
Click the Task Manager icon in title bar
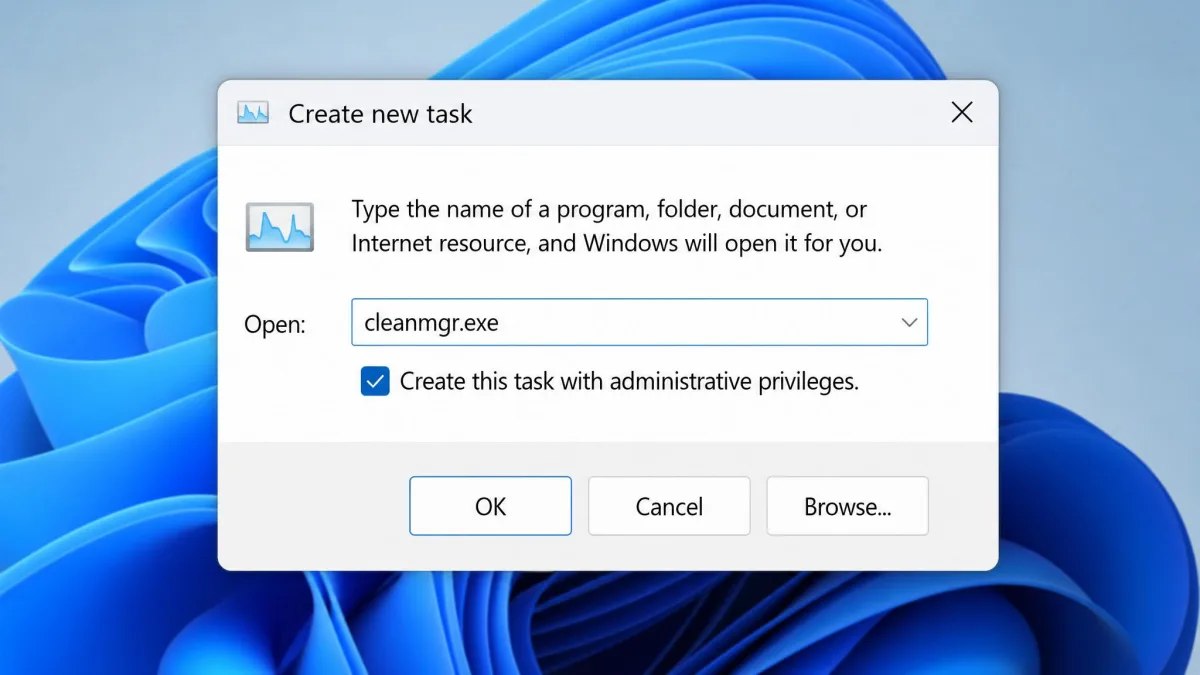click(x=253, y=113)
